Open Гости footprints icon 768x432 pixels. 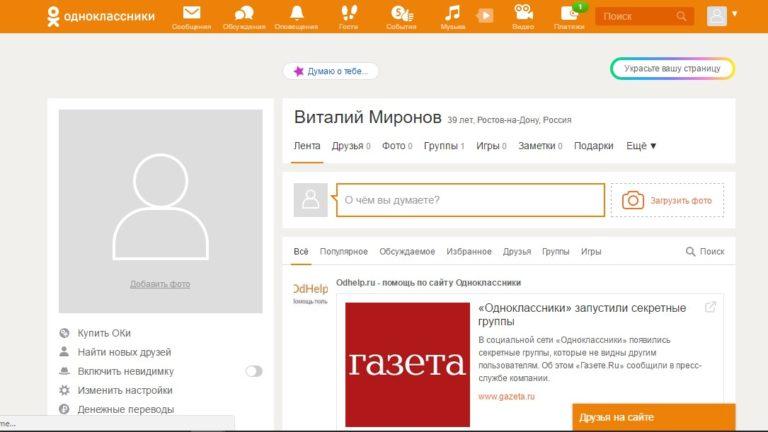pyautogui.click(x=349, y=15)
